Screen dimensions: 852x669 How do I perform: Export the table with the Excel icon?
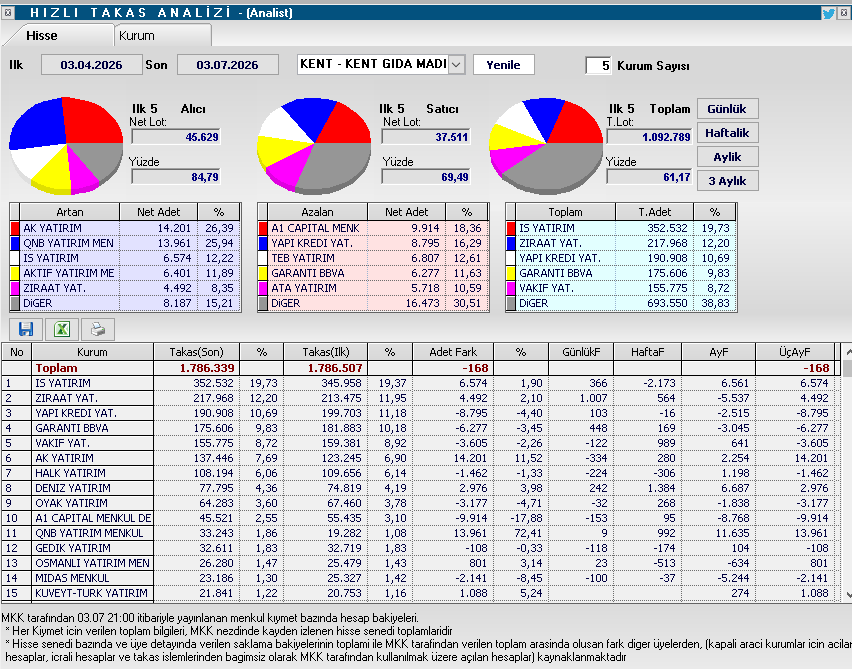62,329
